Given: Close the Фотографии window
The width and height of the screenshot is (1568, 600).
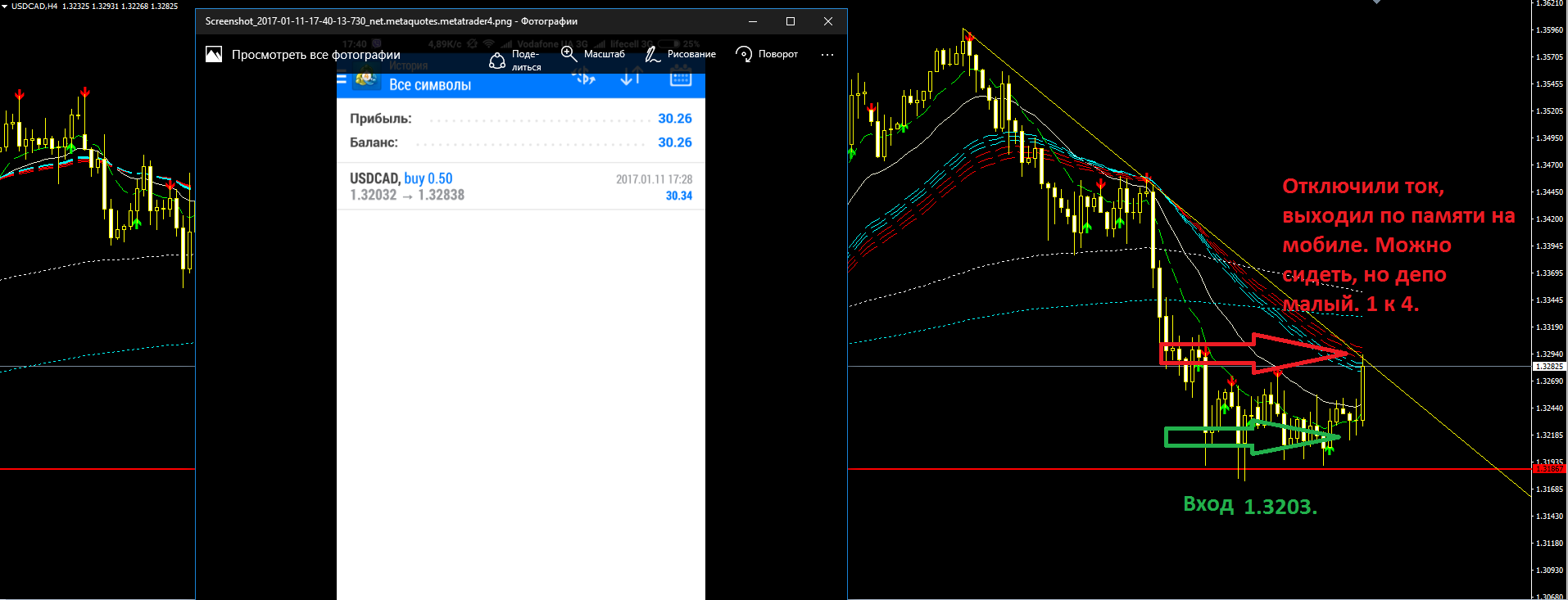Looking at the screenshot, I should 828,21.
